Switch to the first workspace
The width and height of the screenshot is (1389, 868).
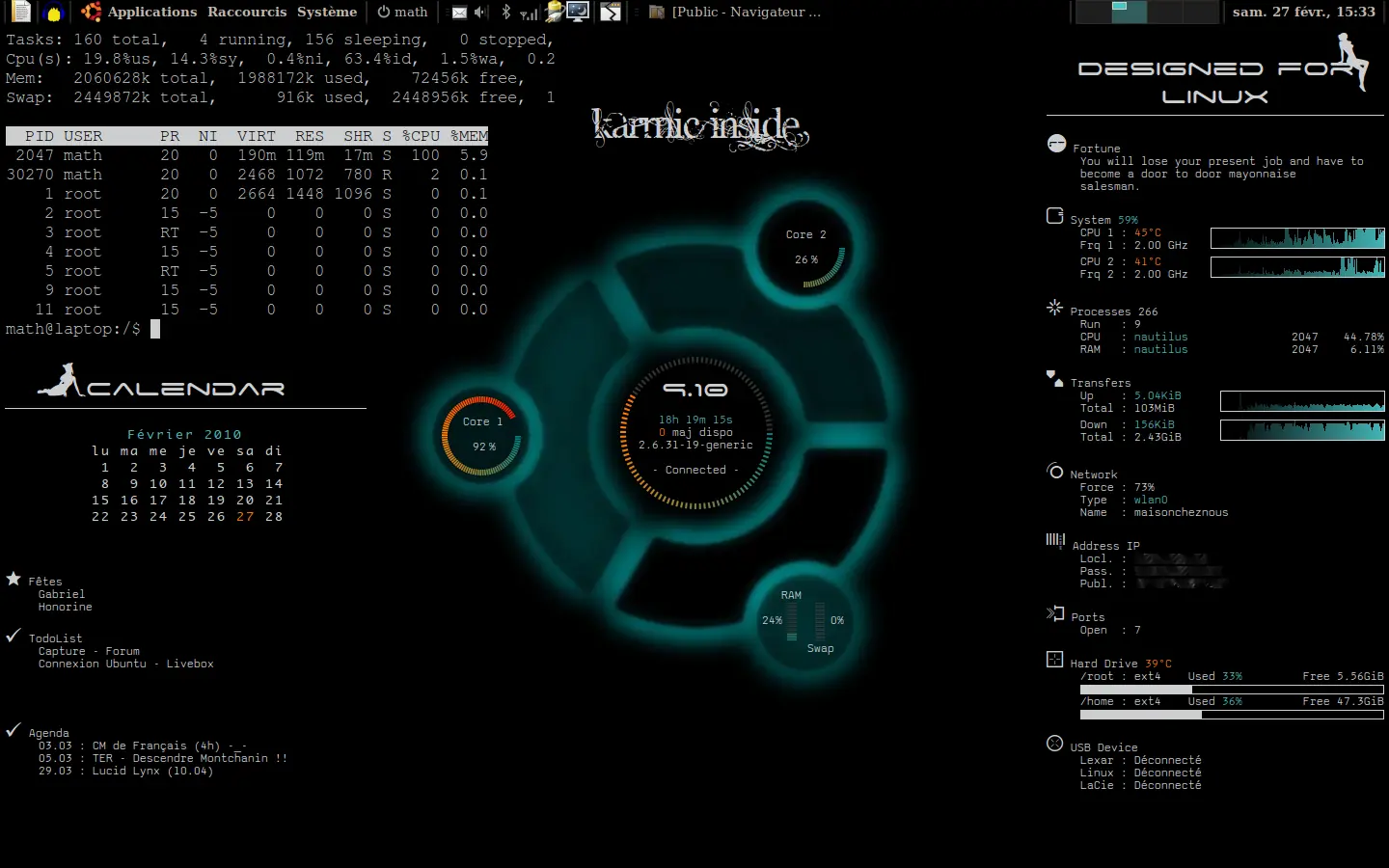(x=1093, y=12)
